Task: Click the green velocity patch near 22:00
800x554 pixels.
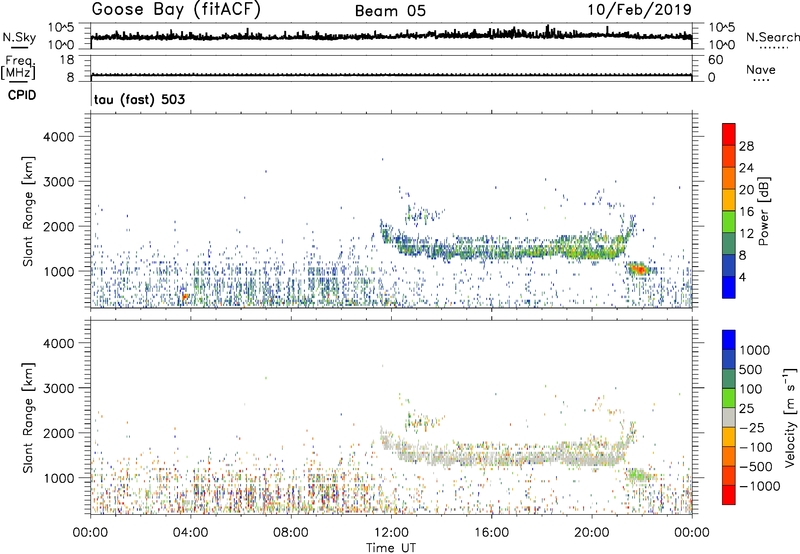Action: pos(638,475)
